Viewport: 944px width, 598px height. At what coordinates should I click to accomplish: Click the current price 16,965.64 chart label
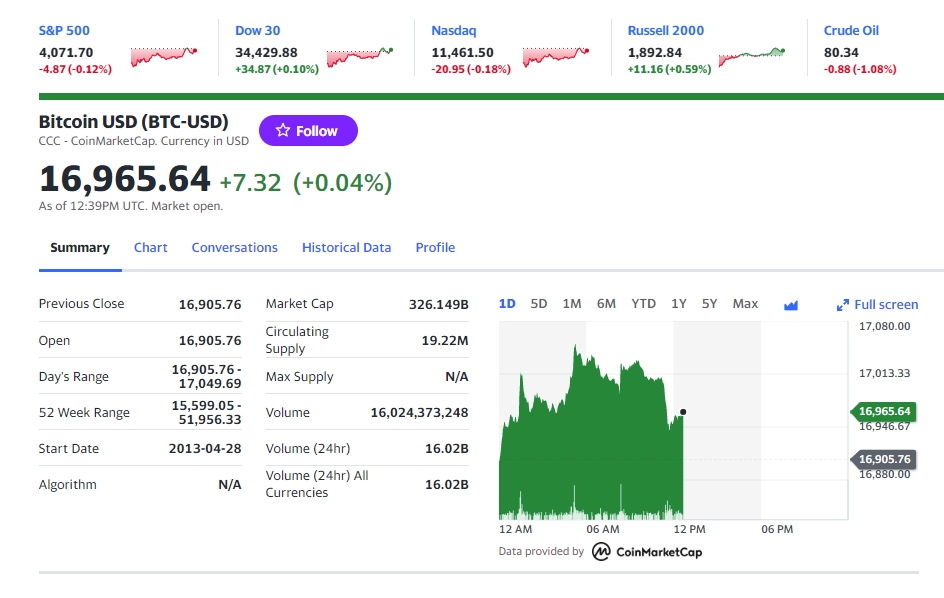[x=884, y=411]
